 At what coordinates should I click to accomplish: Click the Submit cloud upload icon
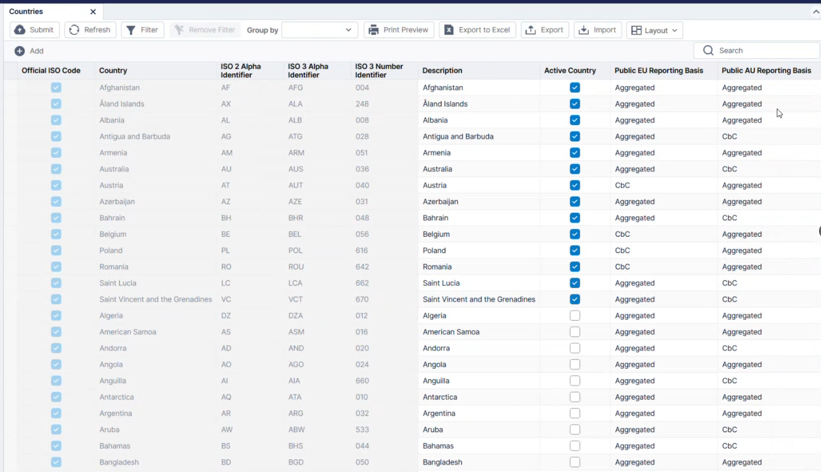(20, 30)
